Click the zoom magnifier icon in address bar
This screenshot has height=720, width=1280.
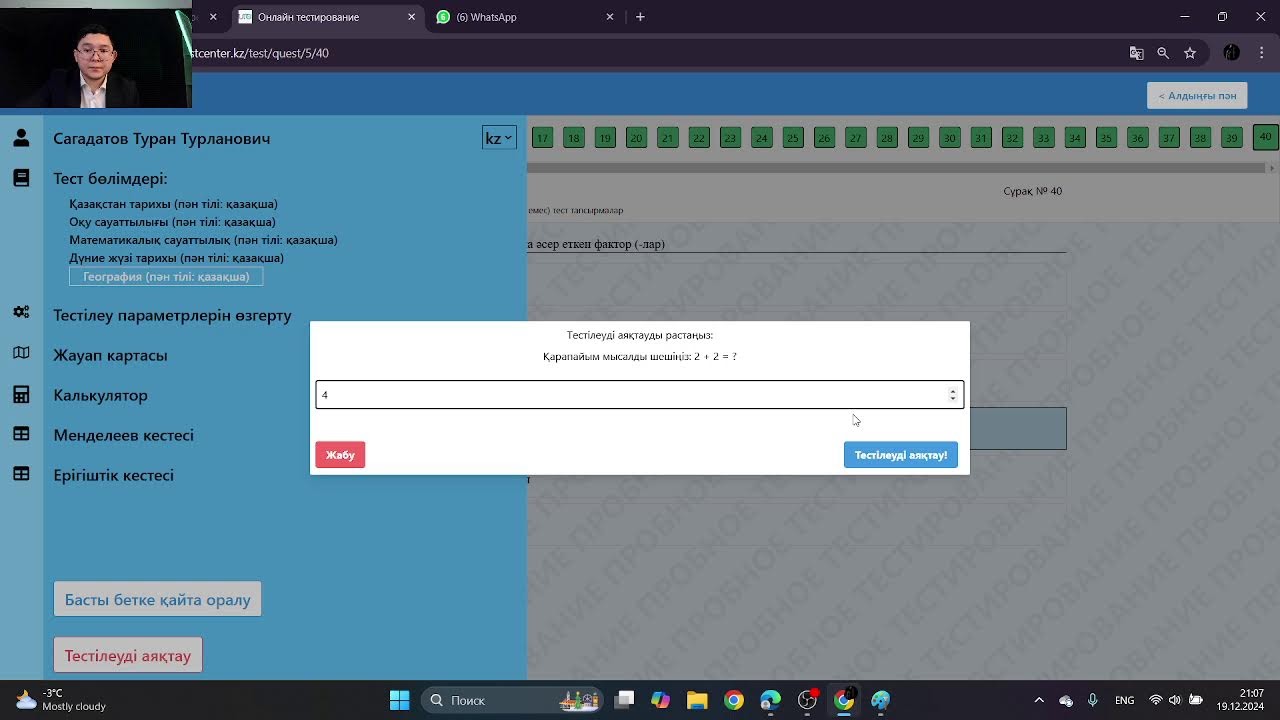(x=1163, y=53)
